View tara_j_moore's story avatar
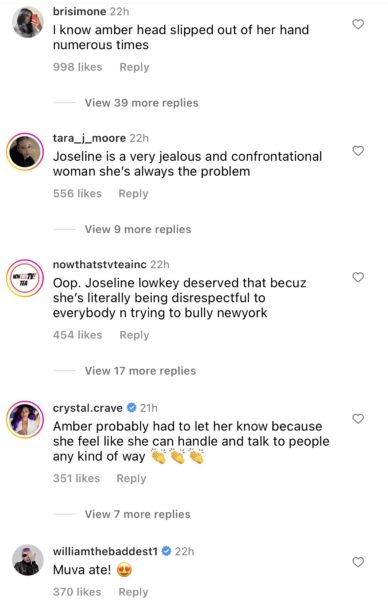The image size is (388, 600). 25,152
